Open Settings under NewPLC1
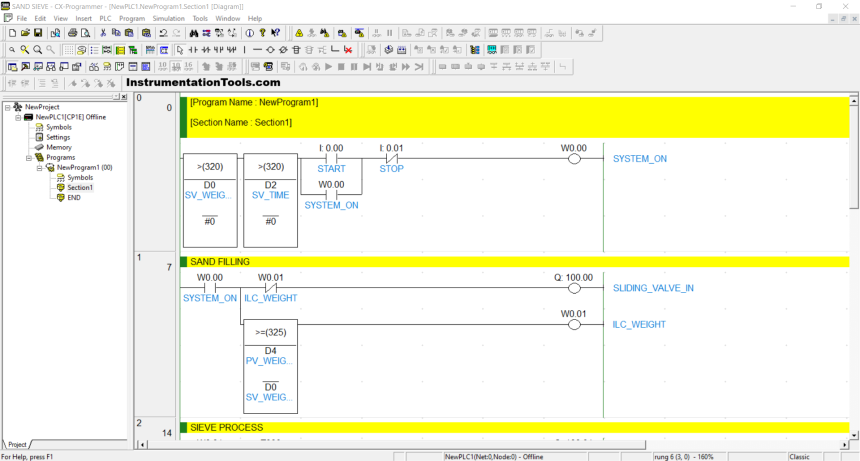The image size is (860, 461). (58, 137)
